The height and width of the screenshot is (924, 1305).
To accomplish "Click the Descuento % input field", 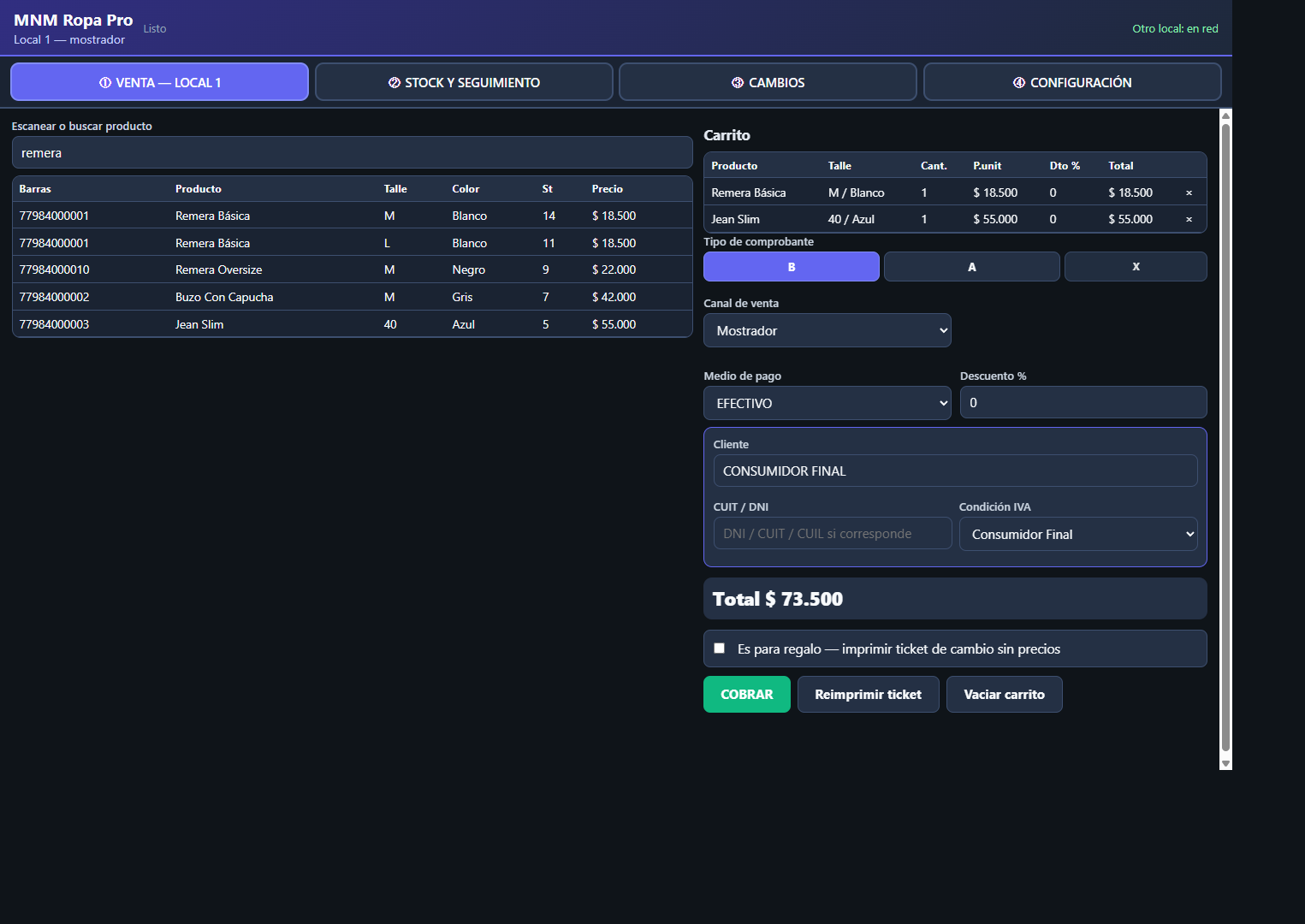I will [x=1083, y=402].
